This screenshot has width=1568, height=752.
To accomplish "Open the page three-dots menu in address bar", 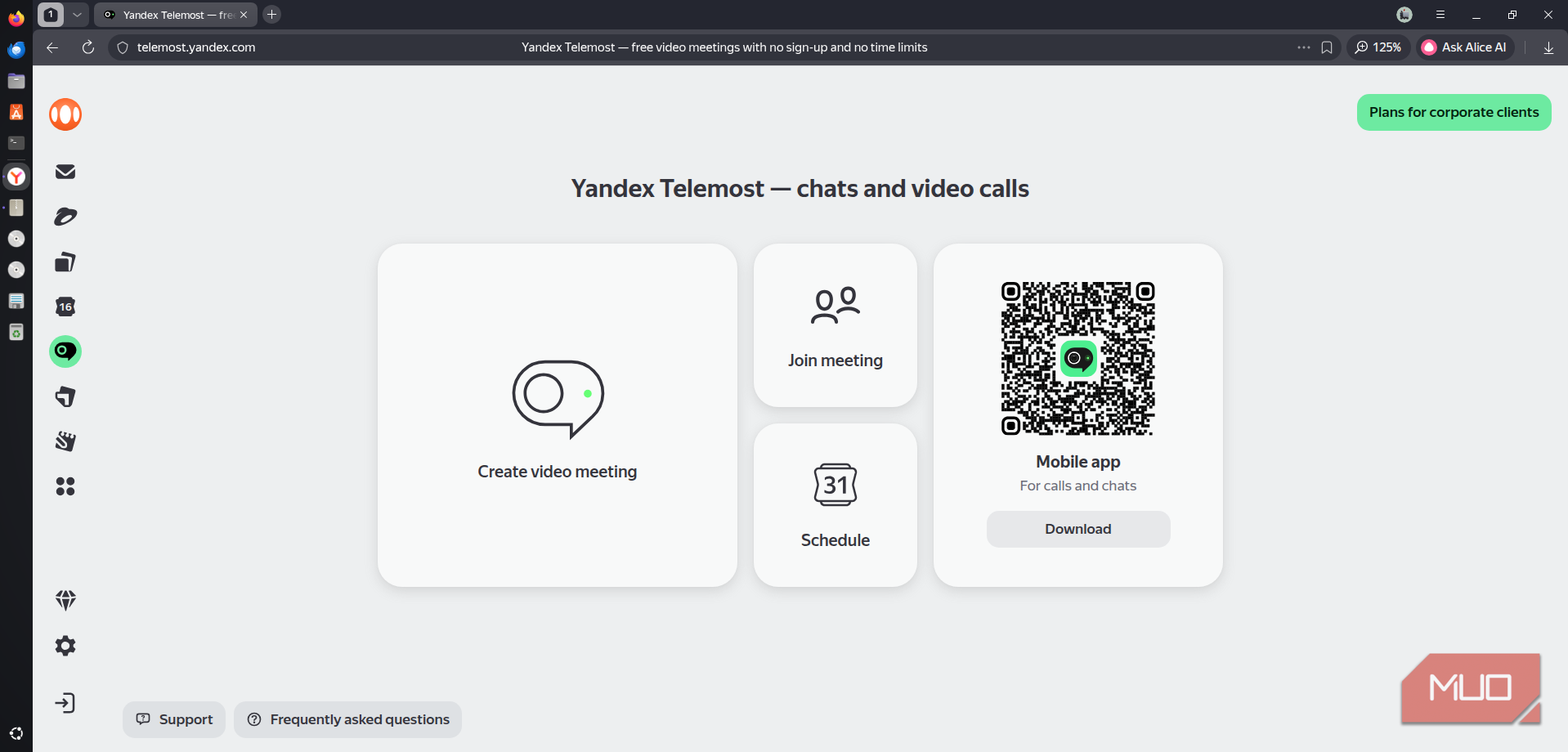I will [x=1304, y=47].
